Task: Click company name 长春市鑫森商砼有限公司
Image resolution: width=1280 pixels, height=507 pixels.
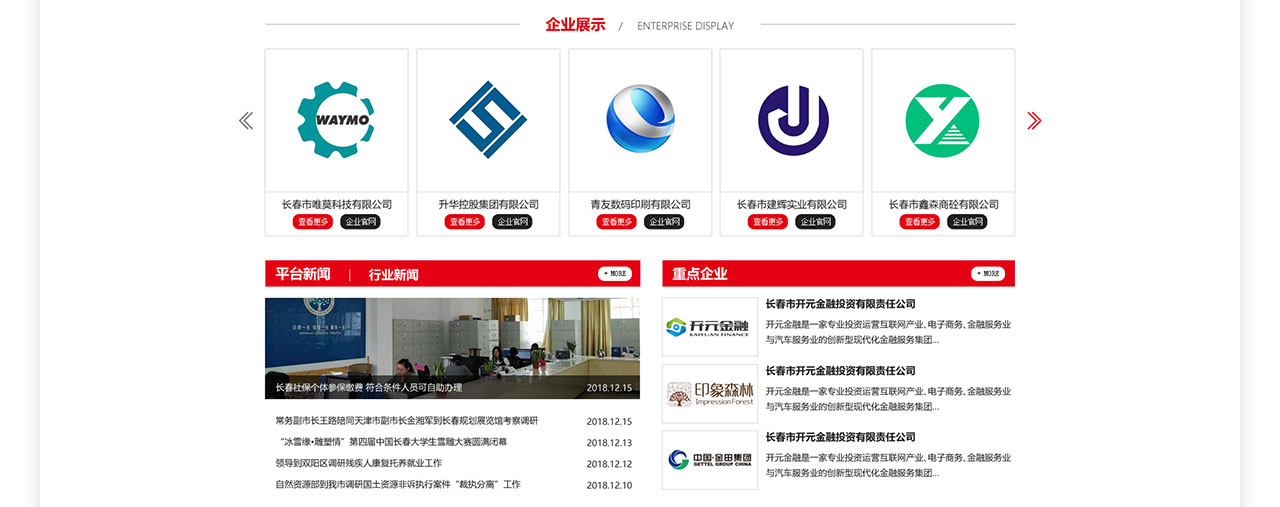Action: [944, 204]
